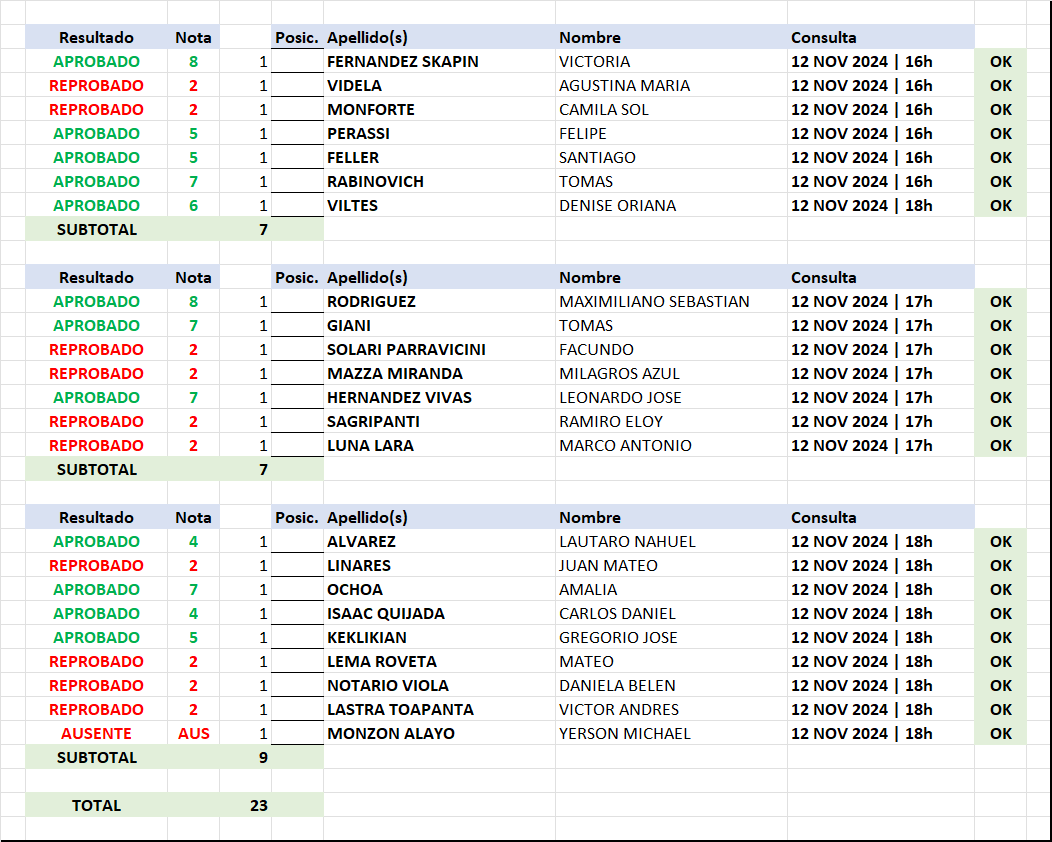
Task: Click the TOTAL label cell
Action: [x=96, y=806]
